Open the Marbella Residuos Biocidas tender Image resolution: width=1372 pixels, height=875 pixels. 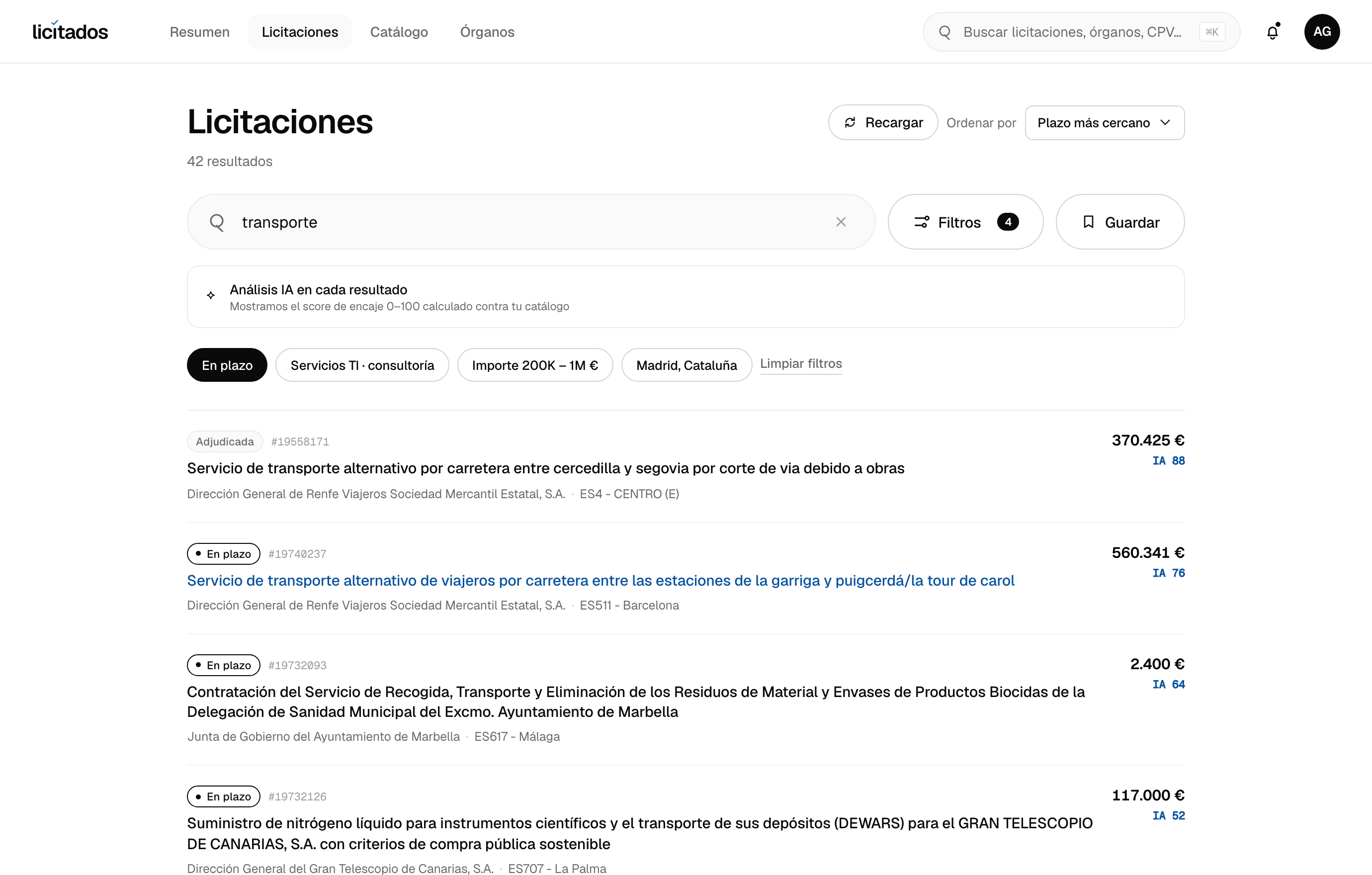(x=636, y=702)
